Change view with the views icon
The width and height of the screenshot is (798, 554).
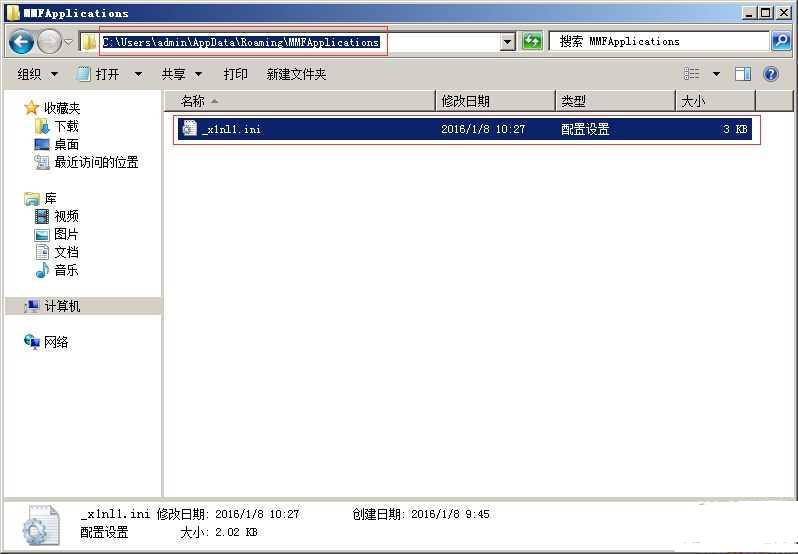pyautogui.click(x=691, y=74)
